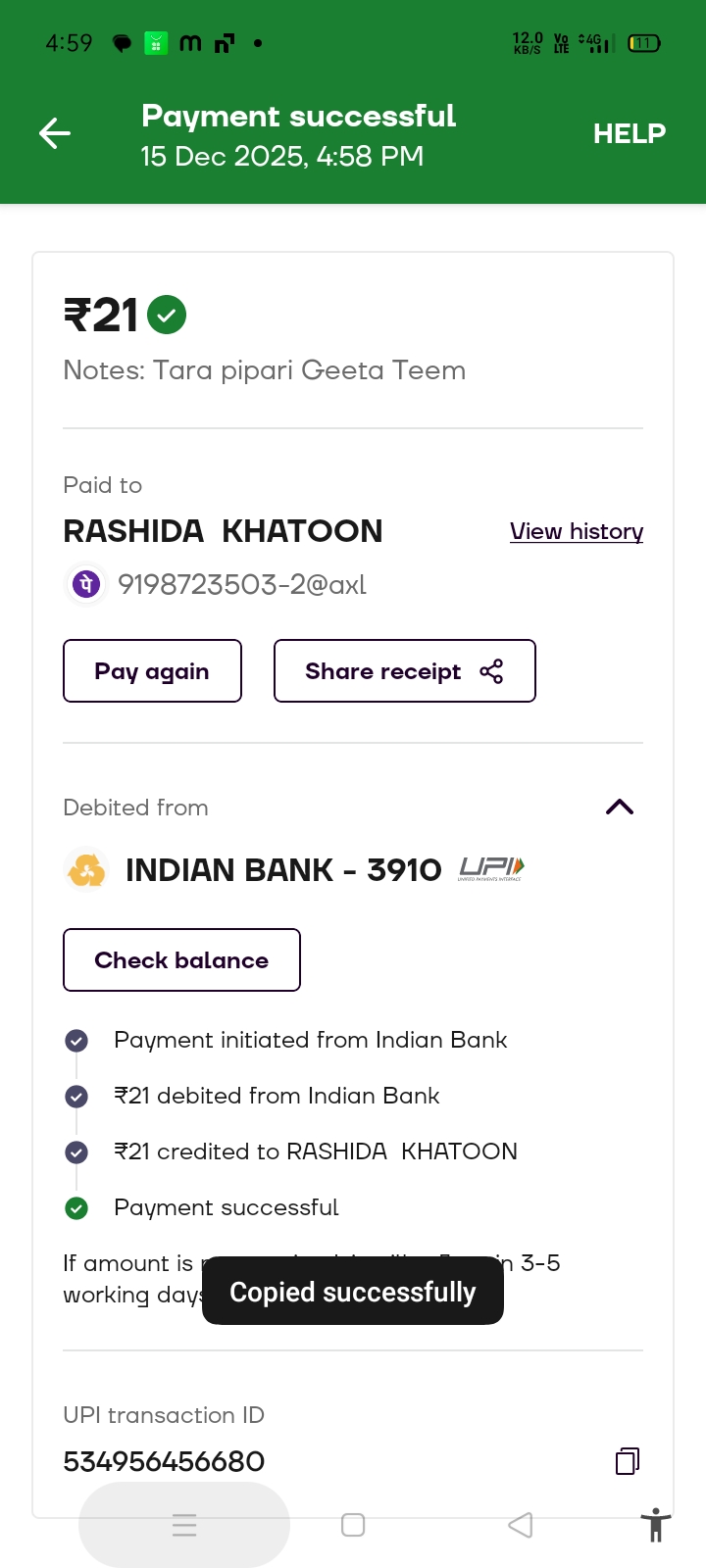706x1568 pixels.
Task: Tap the Payment successful status checkmark
Action: pyautogui.click(x=76, y=1208)
